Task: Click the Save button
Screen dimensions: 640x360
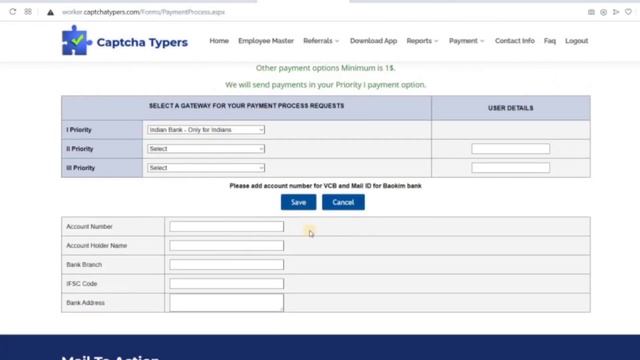Action: tap(298, 202)
